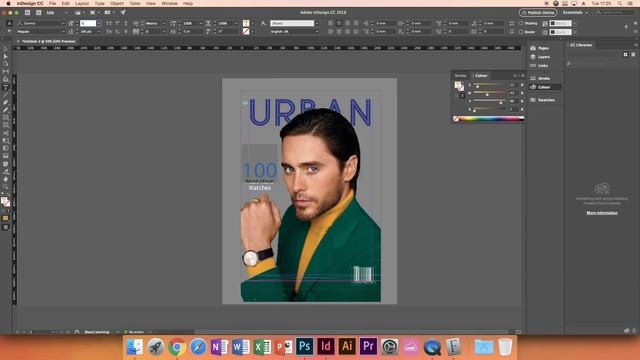
Task: Open the font family dropdown
Action: tap(63, 23)
